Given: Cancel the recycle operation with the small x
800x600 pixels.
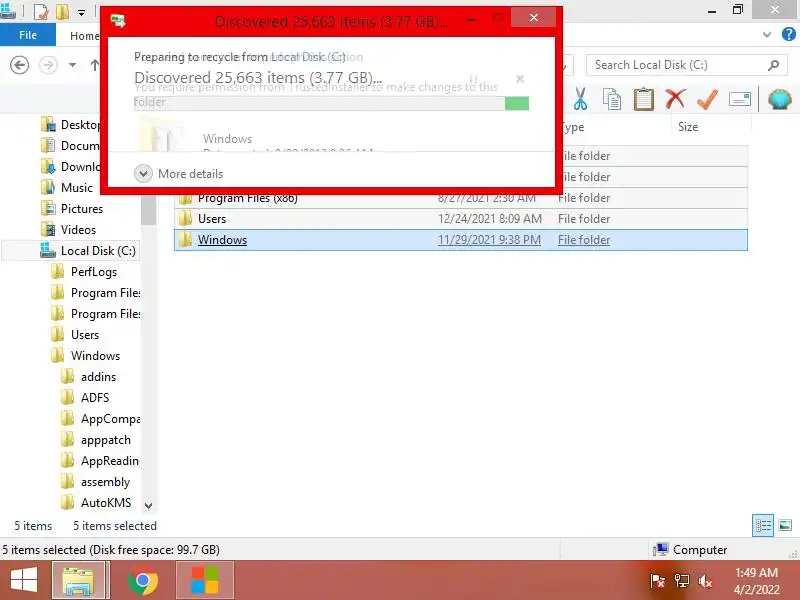Looking at the screenshot, I should pyautogui.click(x=520, y=79).
